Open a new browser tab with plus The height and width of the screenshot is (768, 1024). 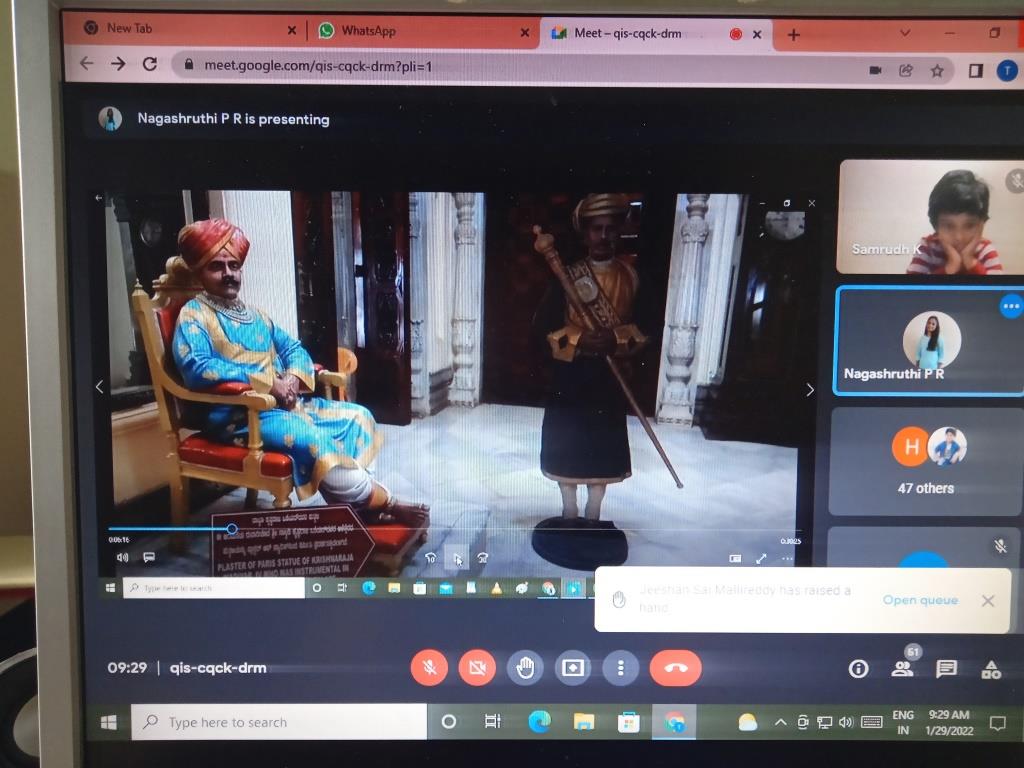793,35
